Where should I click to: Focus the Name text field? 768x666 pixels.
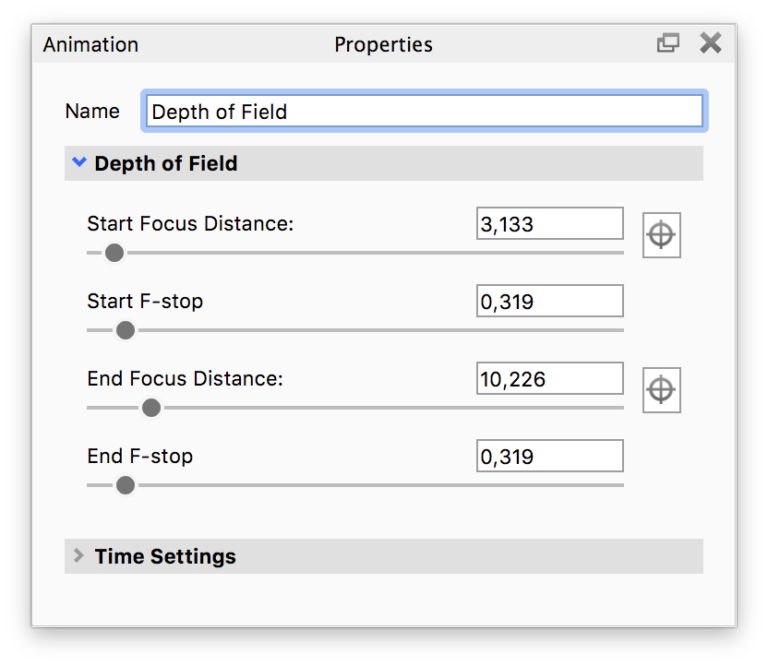[x=424, y=111]
